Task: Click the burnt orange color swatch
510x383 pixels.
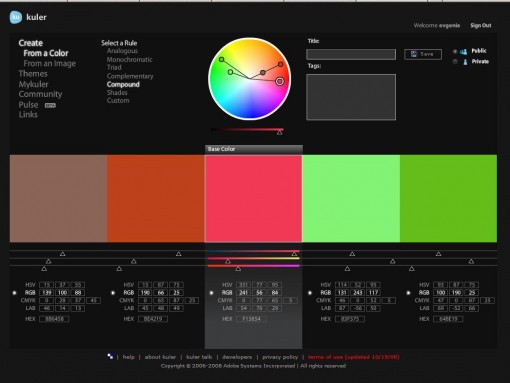Action: pos(156,199)
